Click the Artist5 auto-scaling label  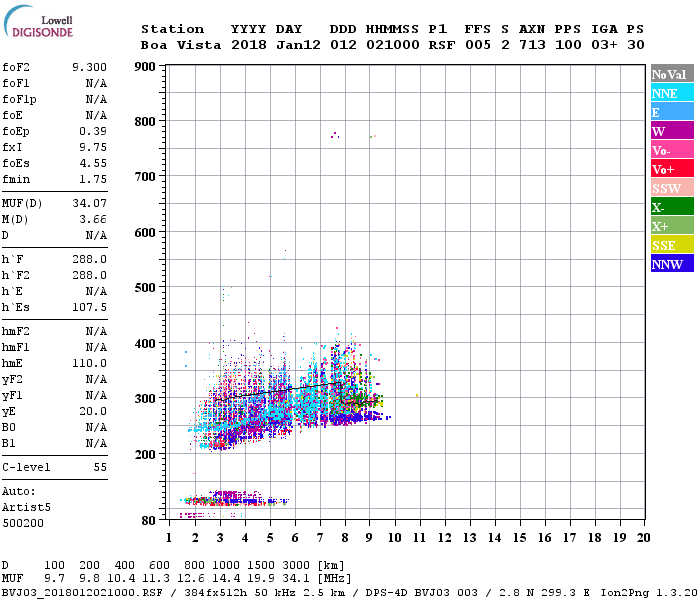(26, 508)
